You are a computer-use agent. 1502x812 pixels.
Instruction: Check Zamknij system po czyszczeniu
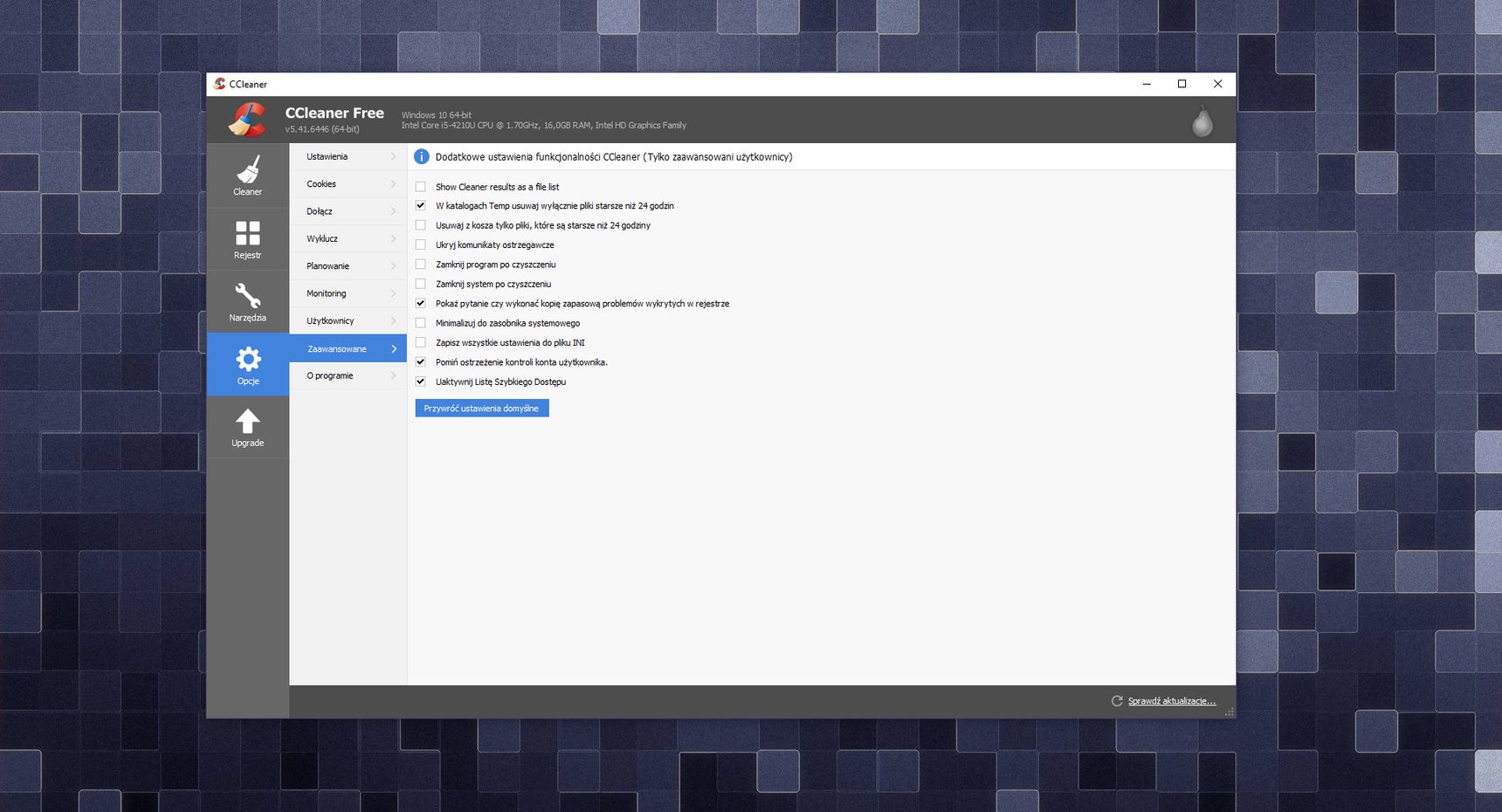click(x=421, y=284)
